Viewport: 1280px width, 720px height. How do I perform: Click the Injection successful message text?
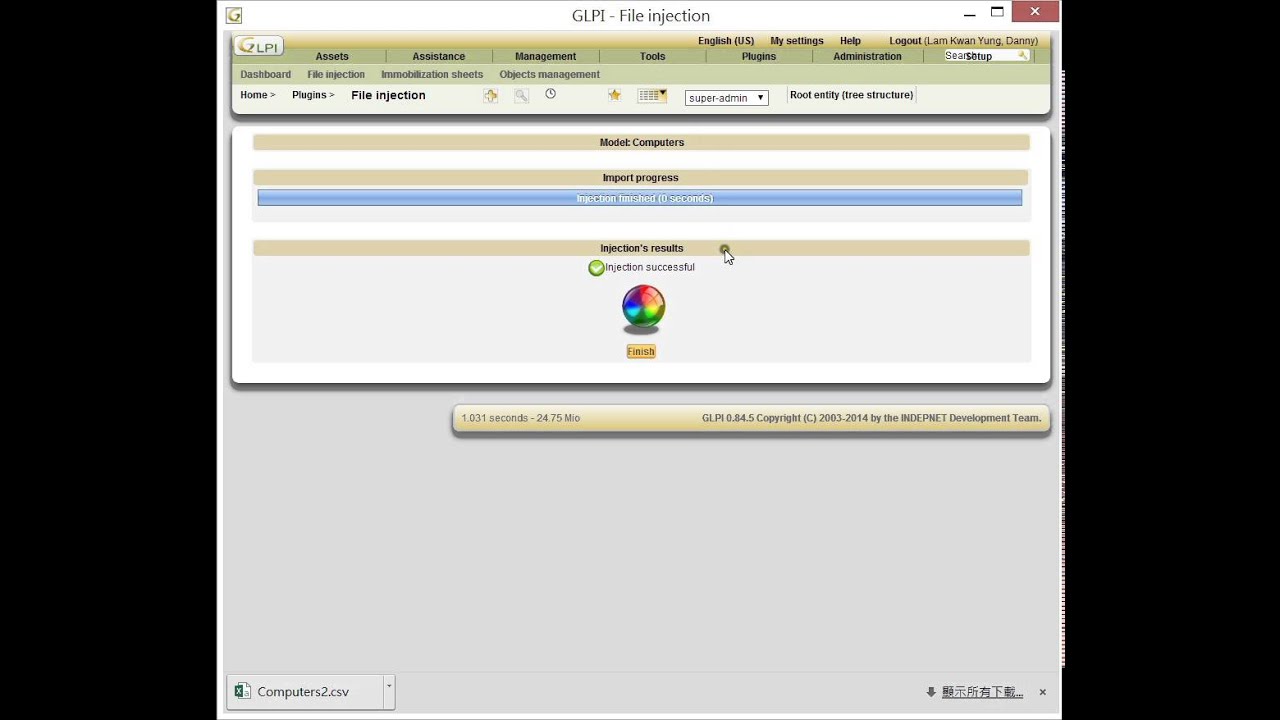click(650, 267)
